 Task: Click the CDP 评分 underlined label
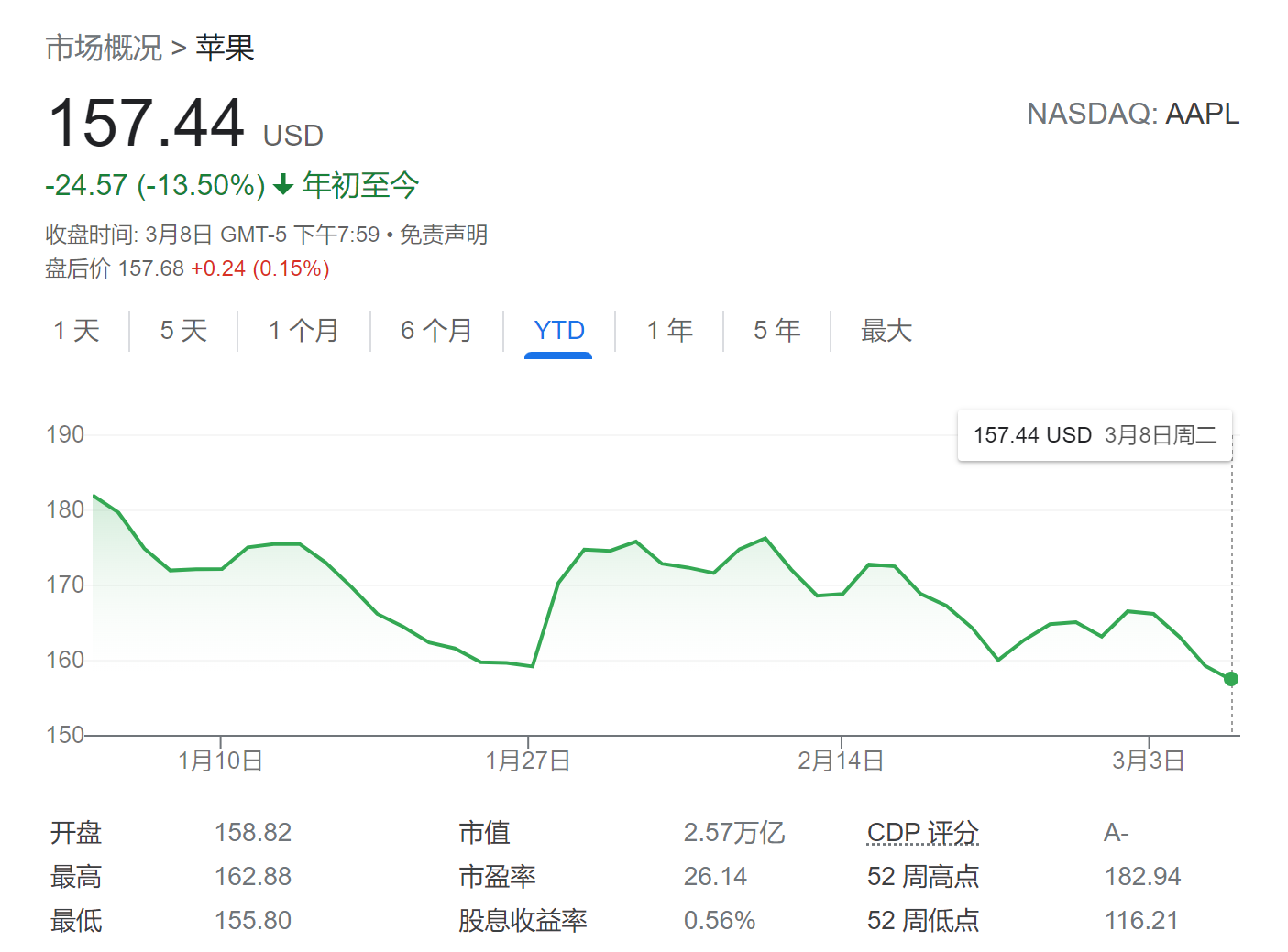tap(923, 832)
